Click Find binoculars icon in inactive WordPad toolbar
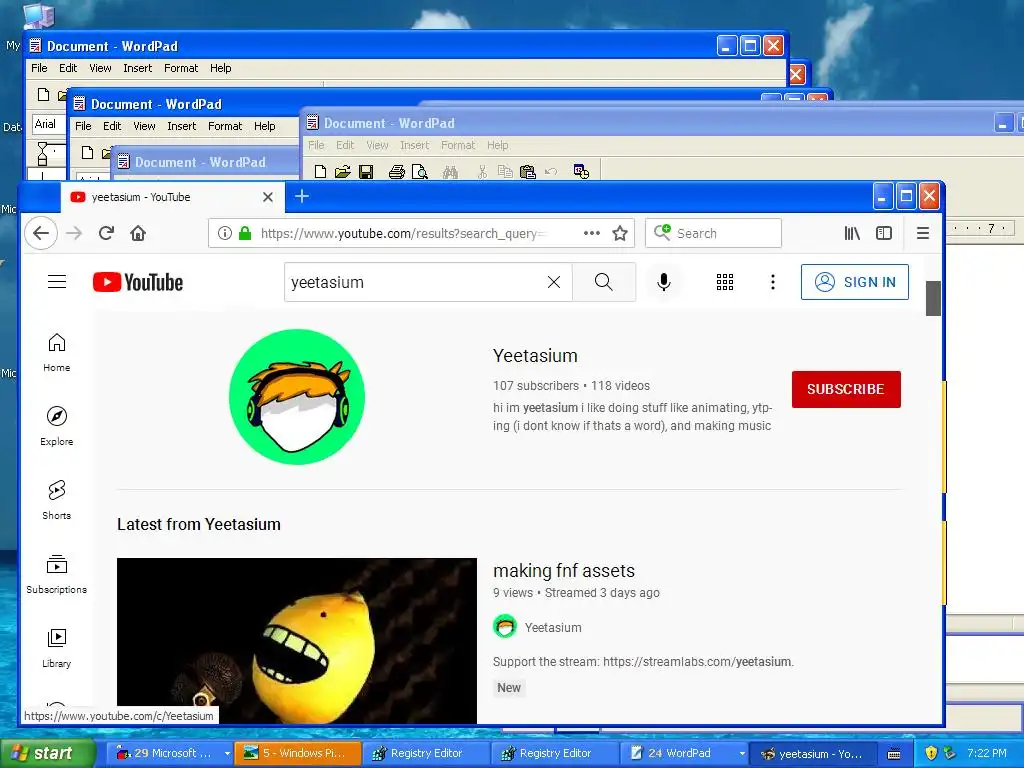Viewport: 1024px width, 768px height. point(450,172)
